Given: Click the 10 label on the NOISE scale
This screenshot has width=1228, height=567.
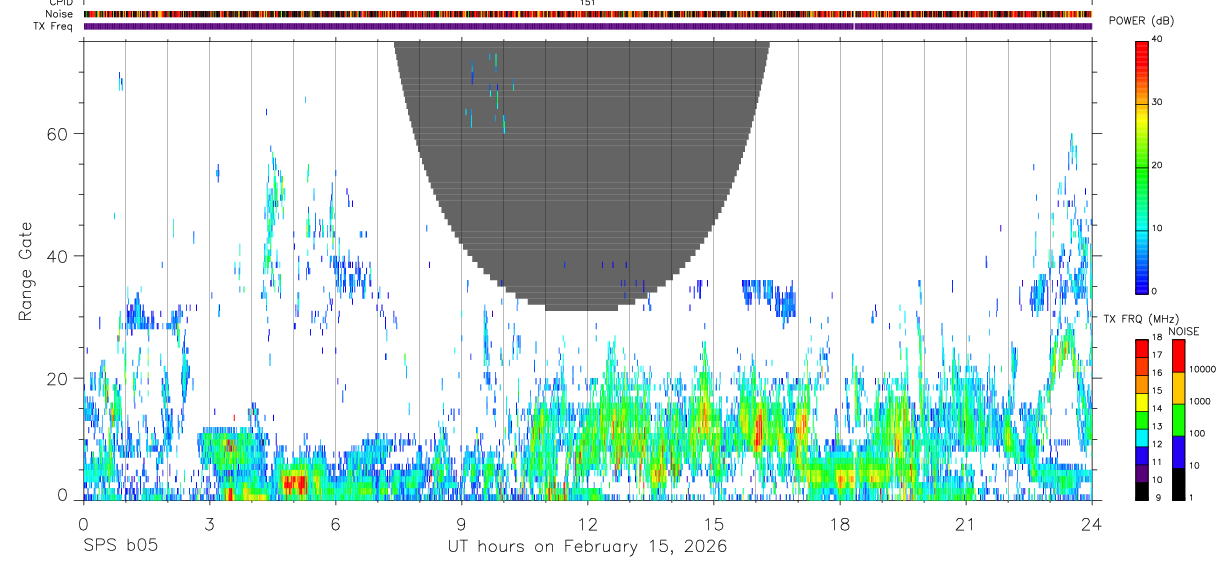Looking at the screenshot, I should pos(1194,465).
